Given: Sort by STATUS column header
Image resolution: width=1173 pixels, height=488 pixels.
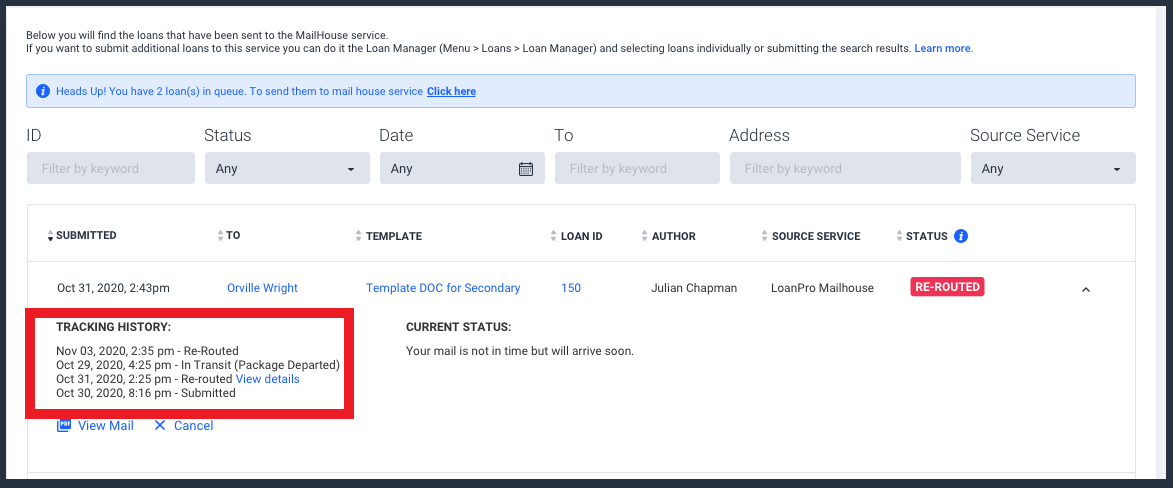Looking at the screenshot, I should [922, 236].
